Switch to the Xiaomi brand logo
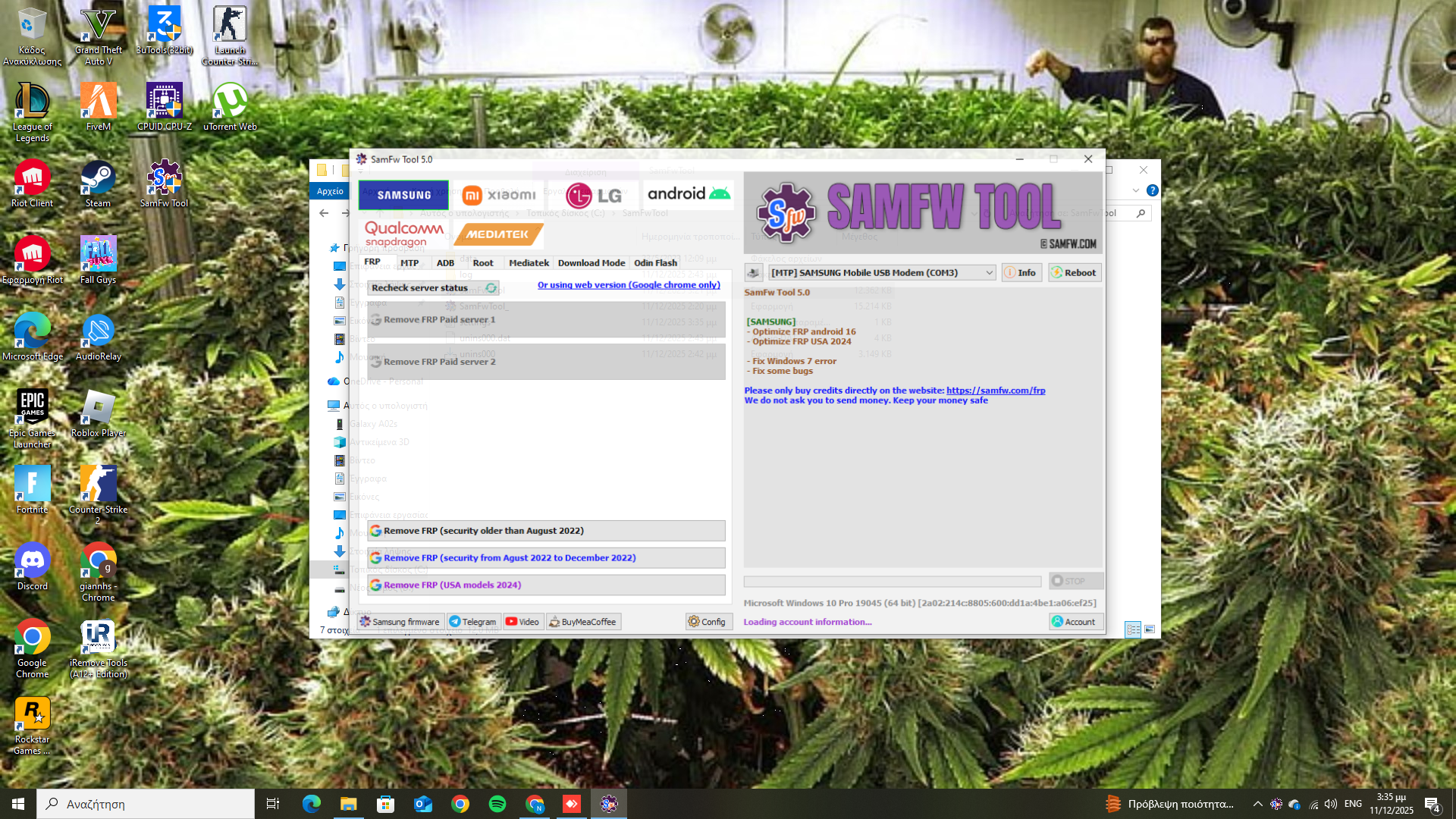Viewport: 1456px width, 819px height. 499,195
